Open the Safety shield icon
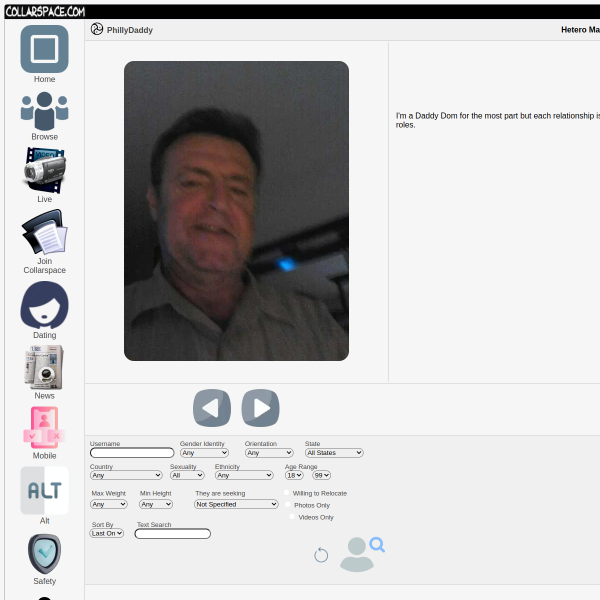The width and height of the screenshot is (600, 600). (44, 553)
